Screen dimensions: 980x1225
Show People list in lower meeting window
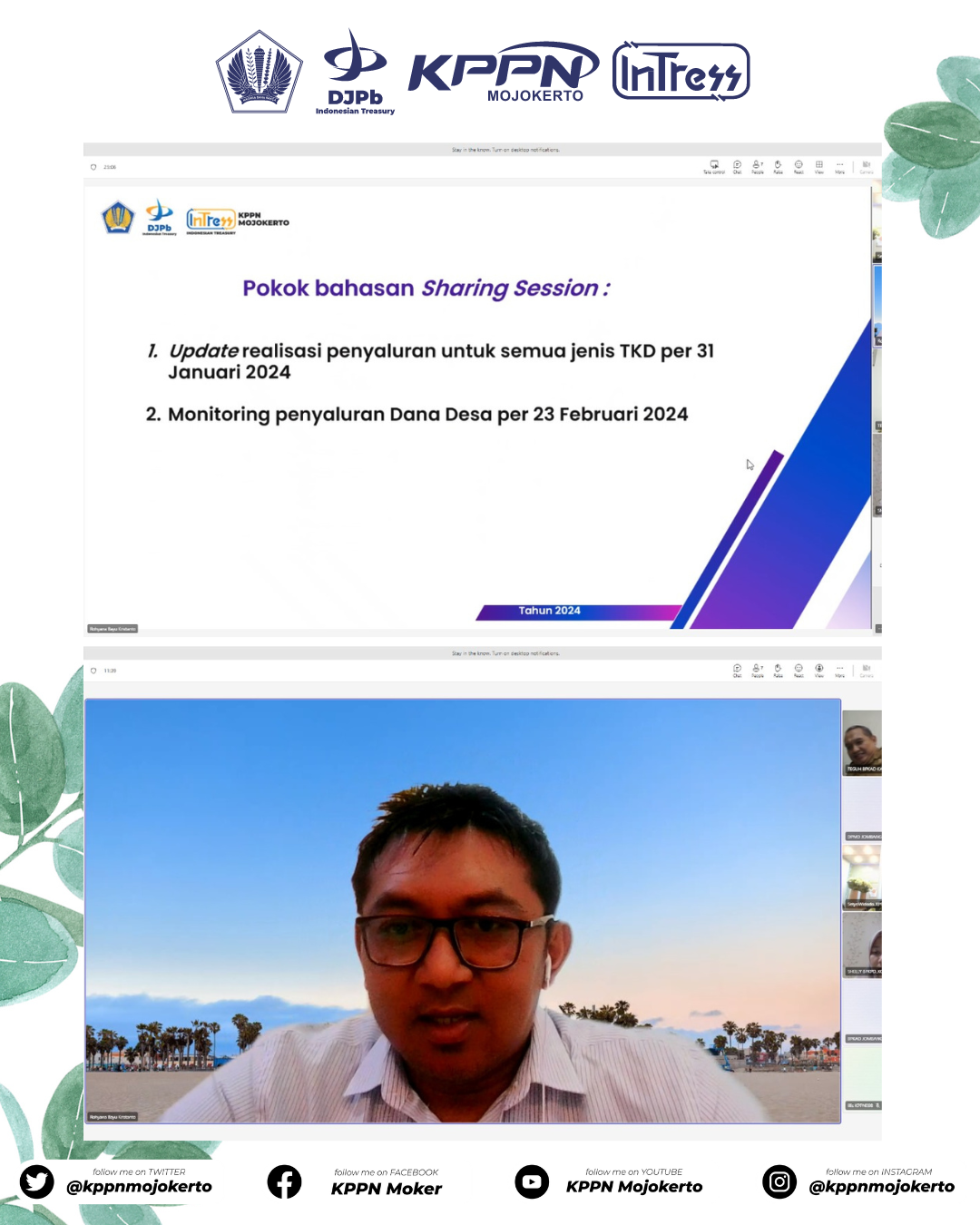758,670
